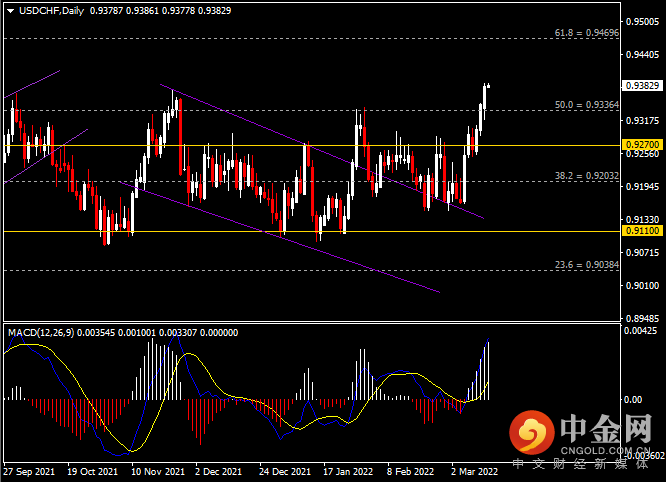This screenshot has height=482, width=666.
Task: Select the 0.93829 current price label
Action: click(x=642, y=86)
